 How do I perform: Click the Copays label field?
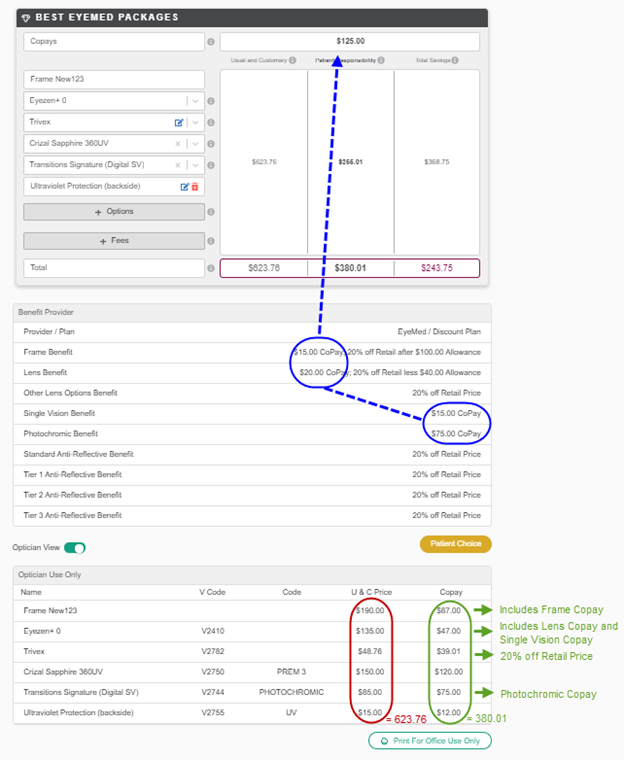(x=114, y=42)
